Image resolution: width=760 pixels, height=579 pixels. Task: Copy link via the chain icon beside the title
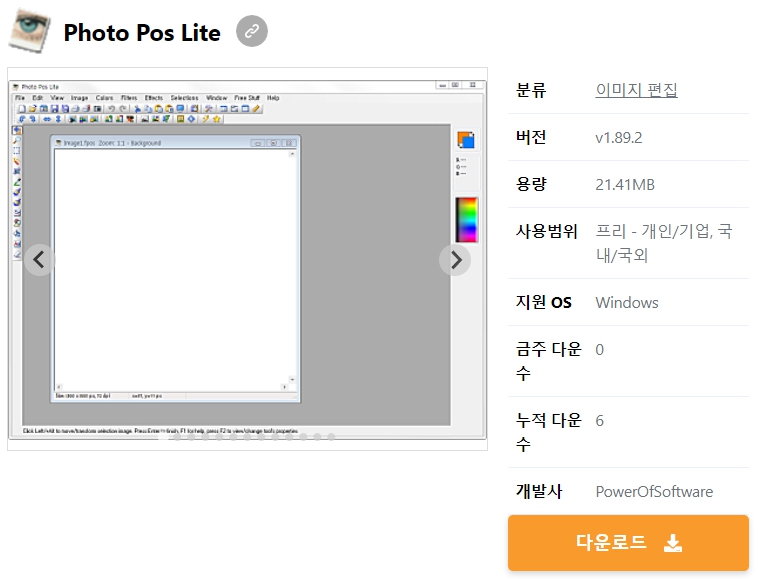(x=252, y=31)
